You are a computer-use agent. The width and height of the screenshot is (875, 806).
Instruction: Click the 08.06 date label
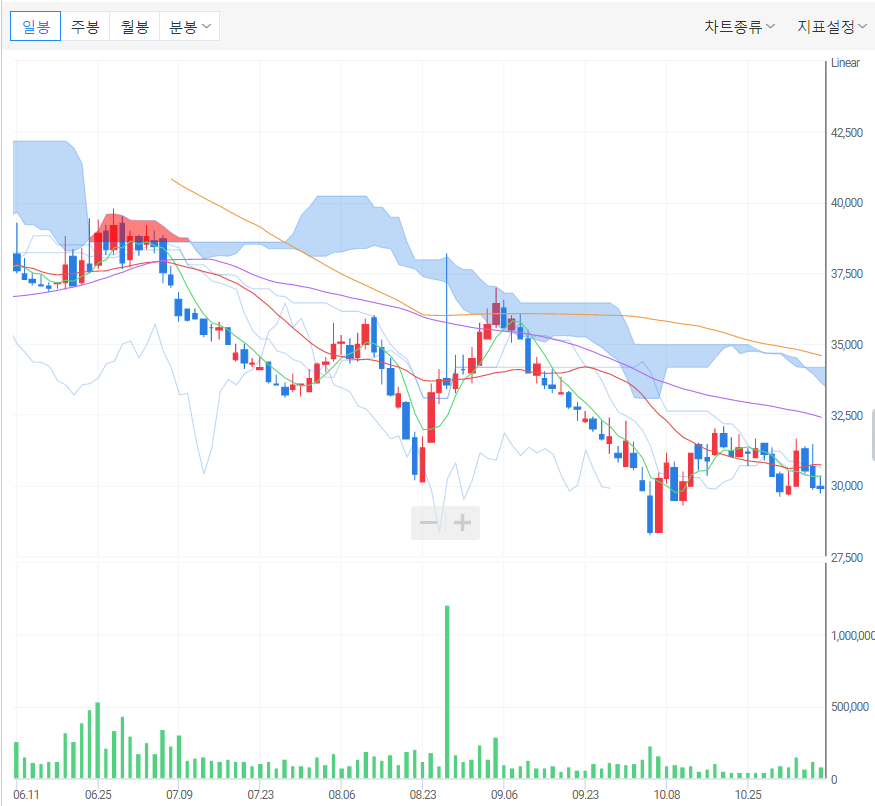[342, 794]
